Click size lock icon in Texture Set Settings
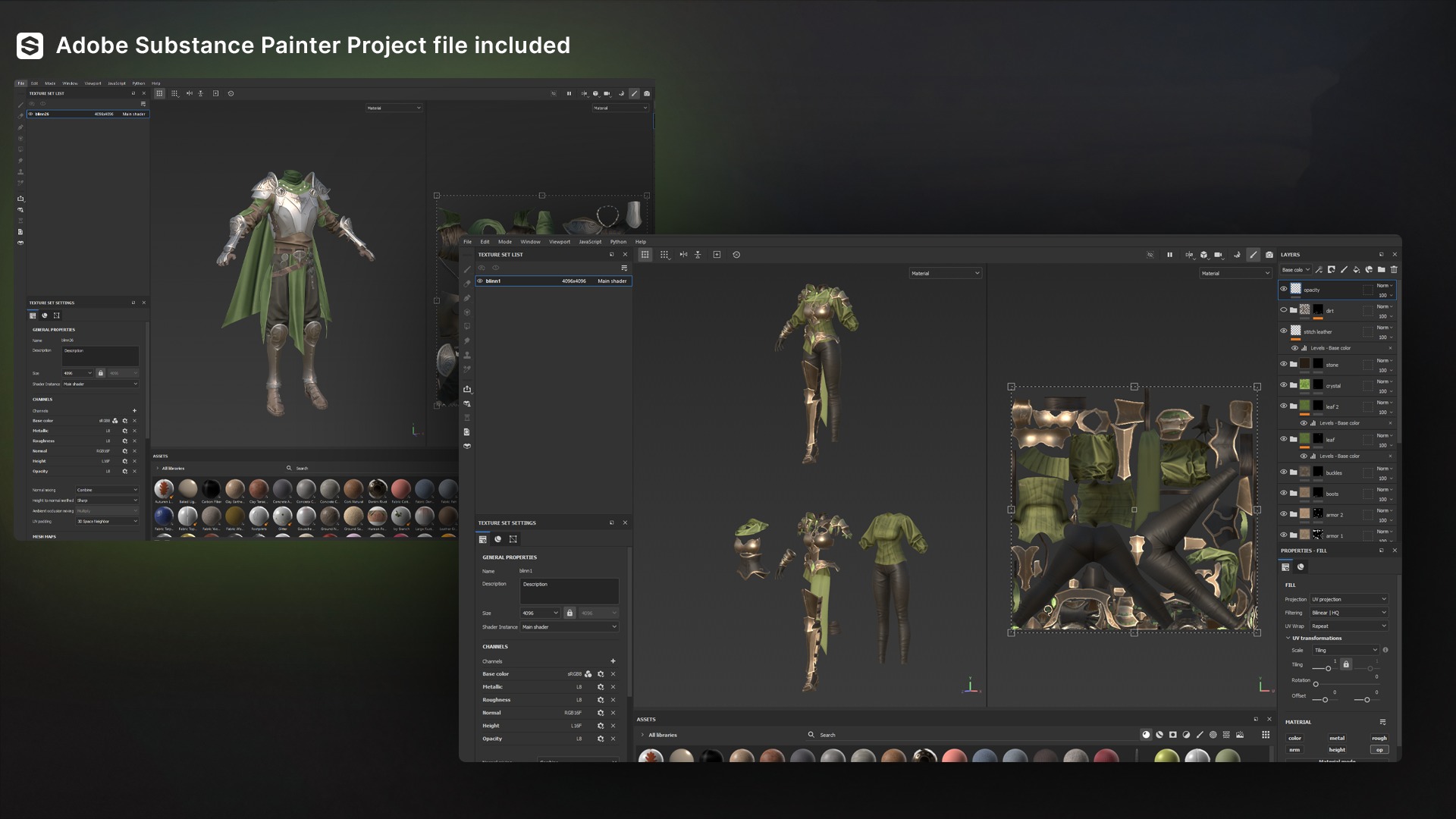The height and width of the screenshot is (819, 1456). (x=570, y=613)
